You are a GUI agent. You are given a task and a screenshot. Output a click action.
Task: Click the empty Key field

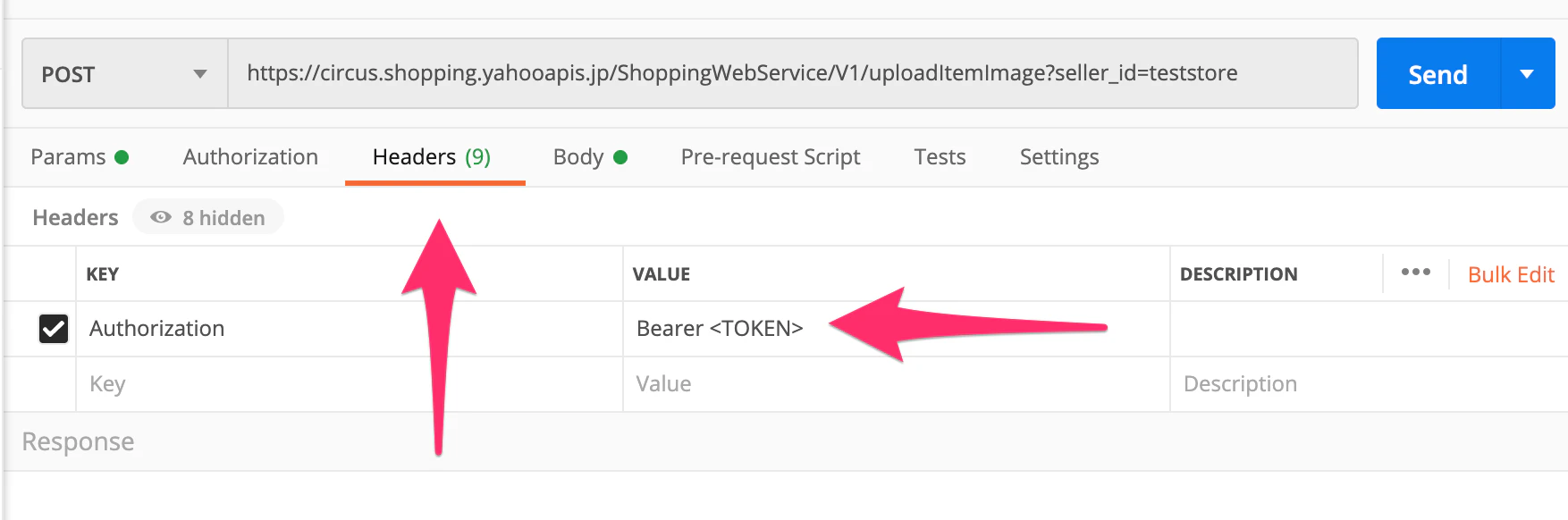pos(350,384)
